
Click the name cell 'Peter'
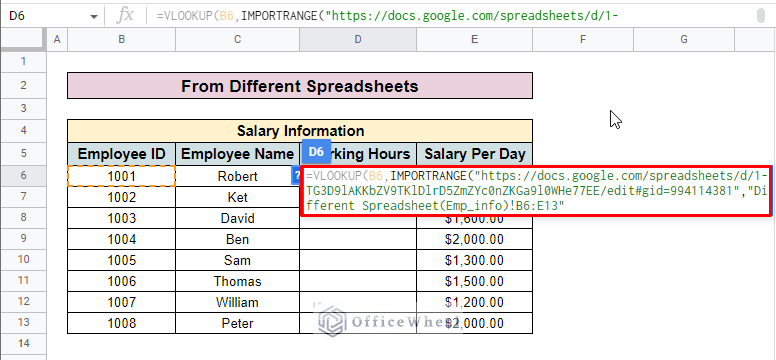tap(238, 323)
